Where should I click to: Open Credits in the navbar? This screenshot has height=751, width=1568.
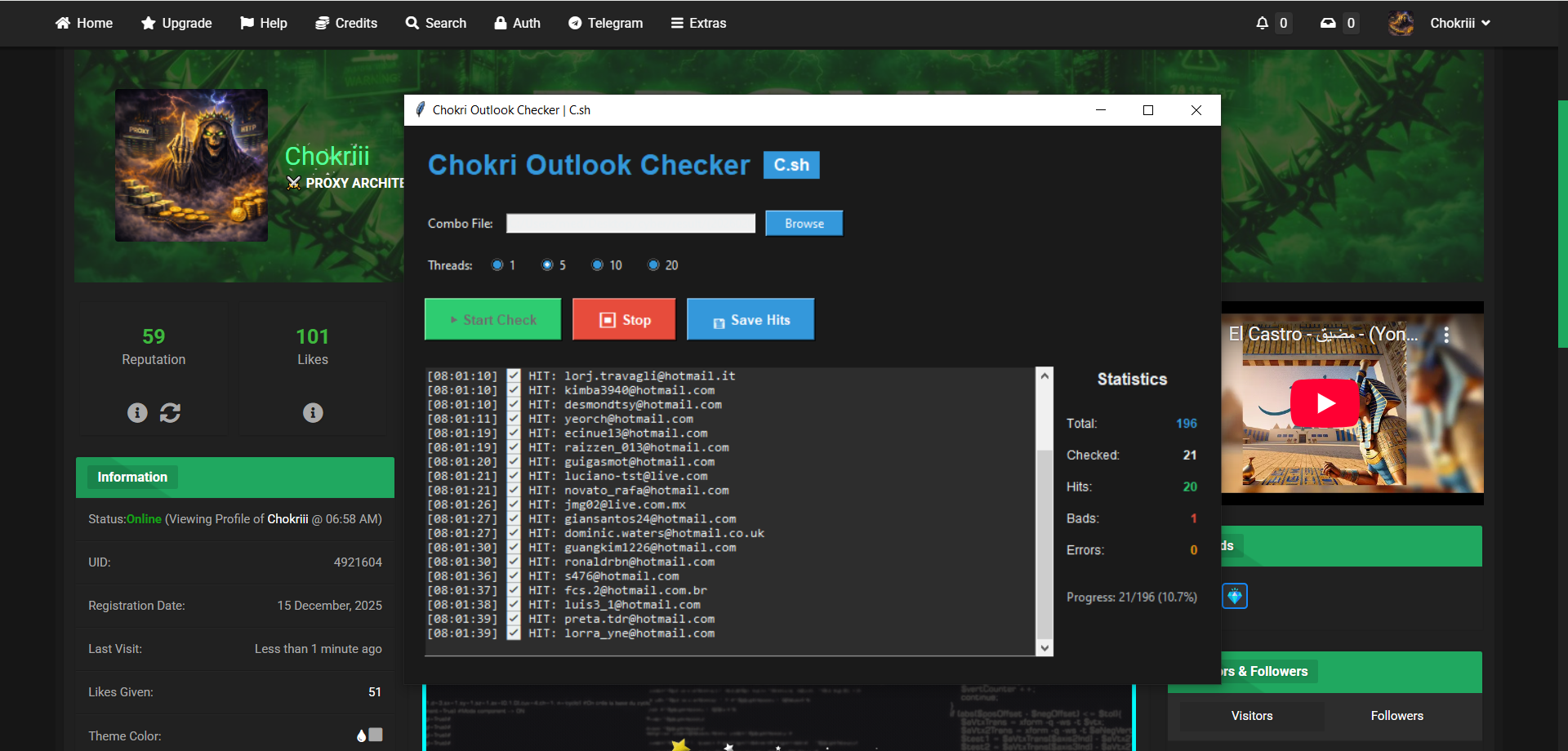346,23
